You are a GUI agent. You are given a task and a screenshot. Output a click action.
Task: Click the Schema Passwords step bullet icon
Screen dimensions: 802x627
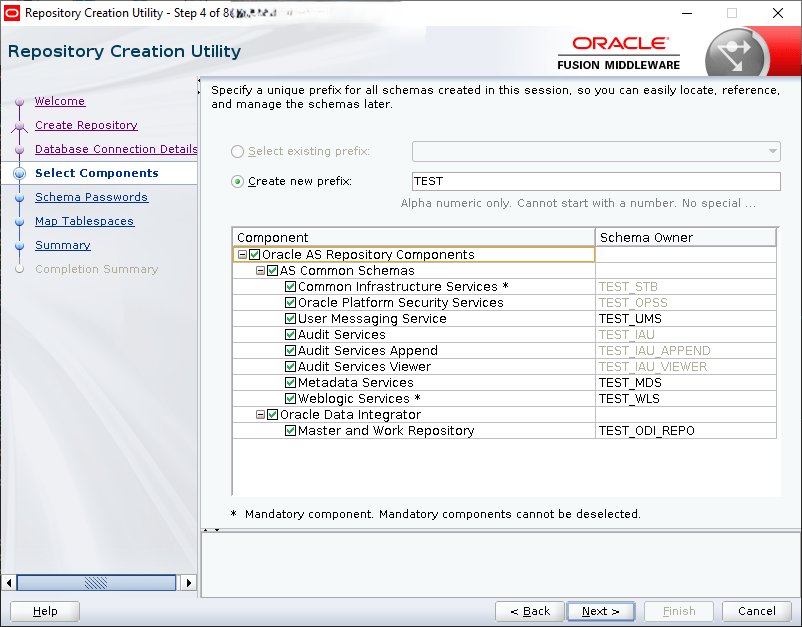19,198
